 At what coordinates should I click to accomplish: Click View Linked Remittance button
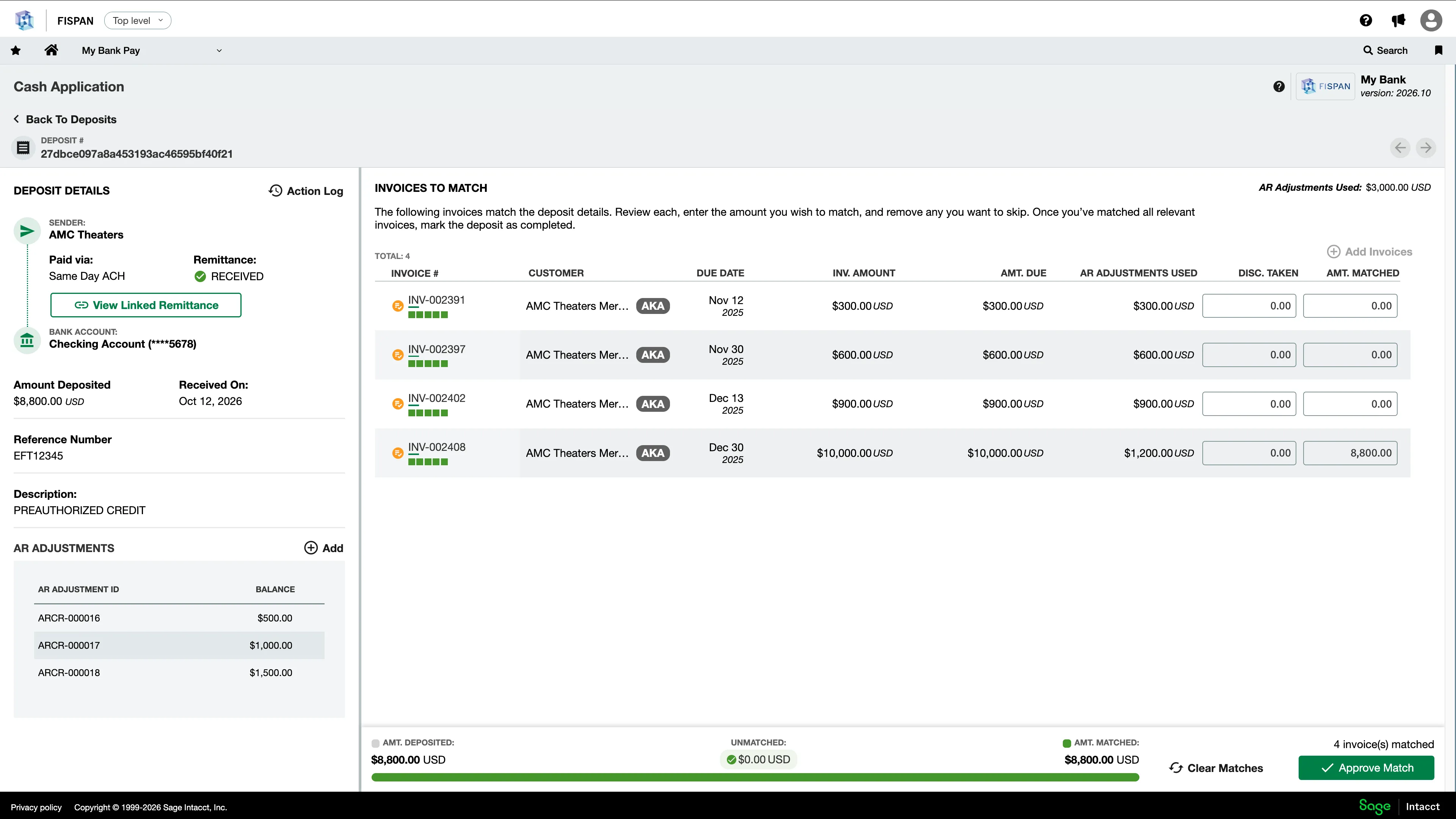point(146,305)
